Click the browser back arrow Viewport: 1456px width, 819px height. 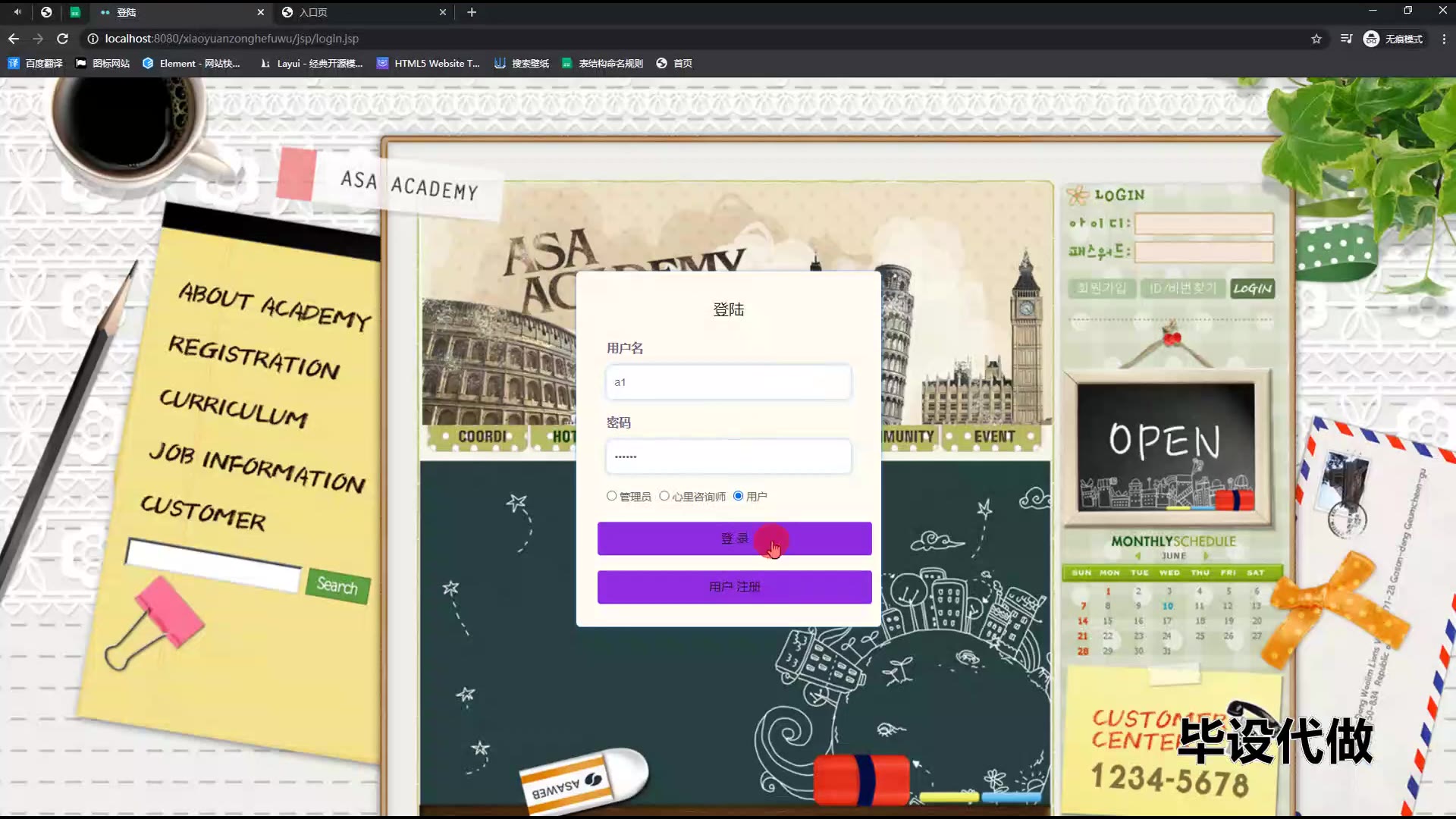pos(14,39)
